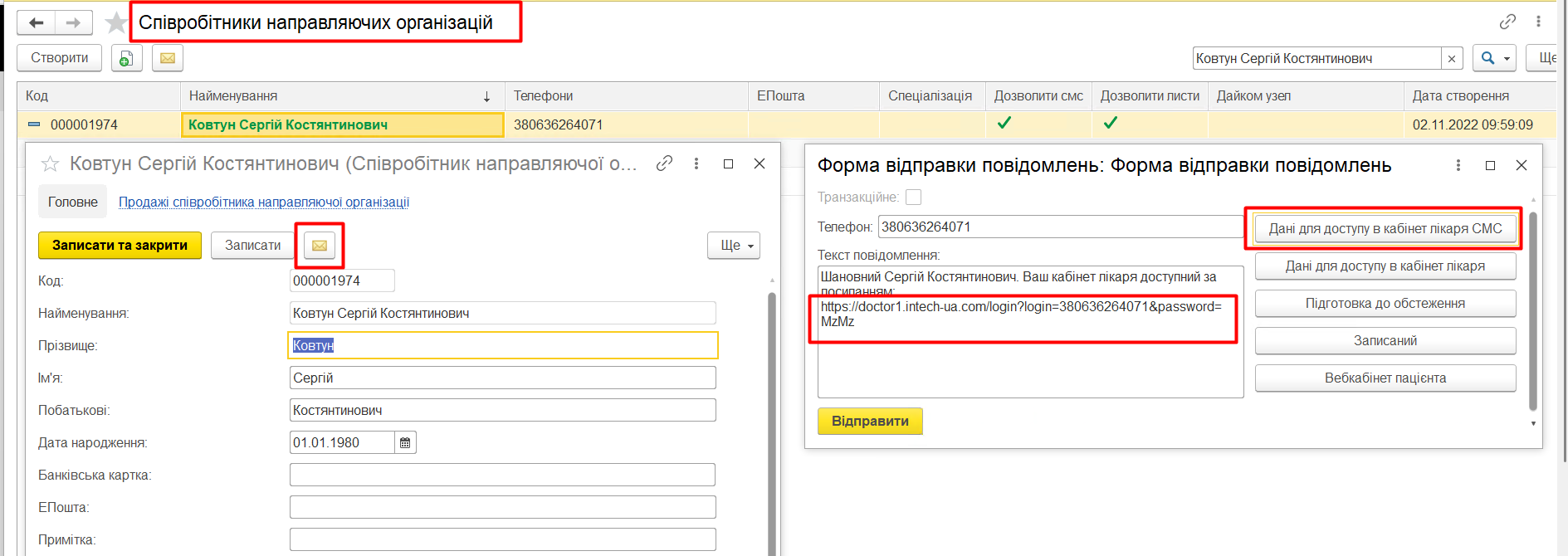This screenshot has height=556, width=1568.
Task: Switch to the Головне tab
Action: tap(72, 202)
